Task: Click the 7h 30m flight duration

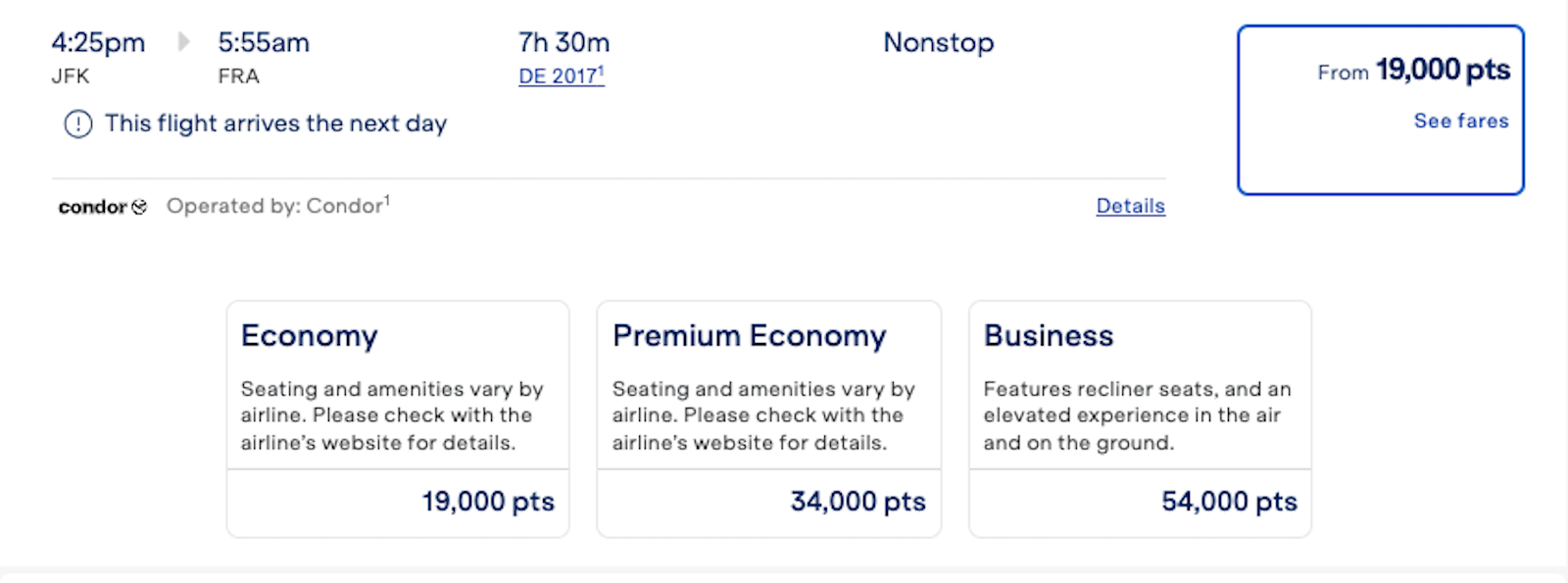Action: point(563,43)
